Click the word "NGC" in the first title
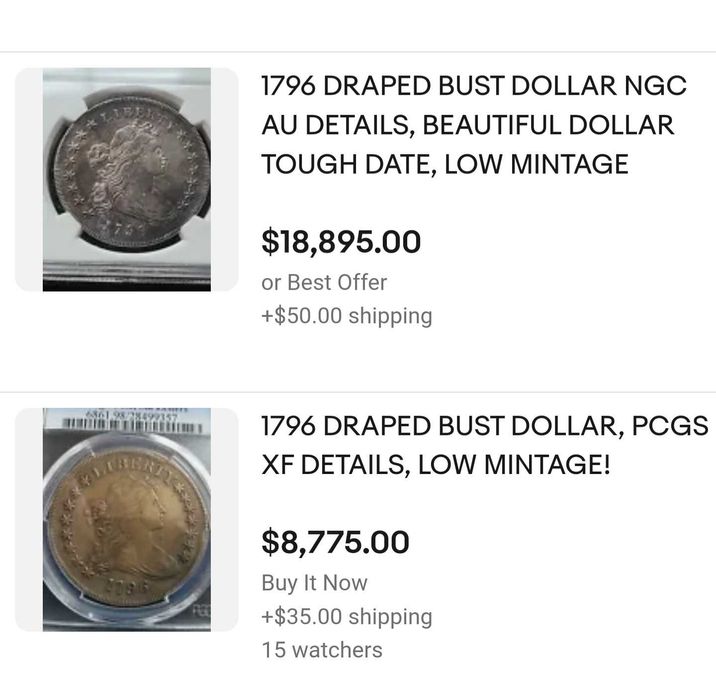This screenshot has height=700, width=716. pos(653,86)
